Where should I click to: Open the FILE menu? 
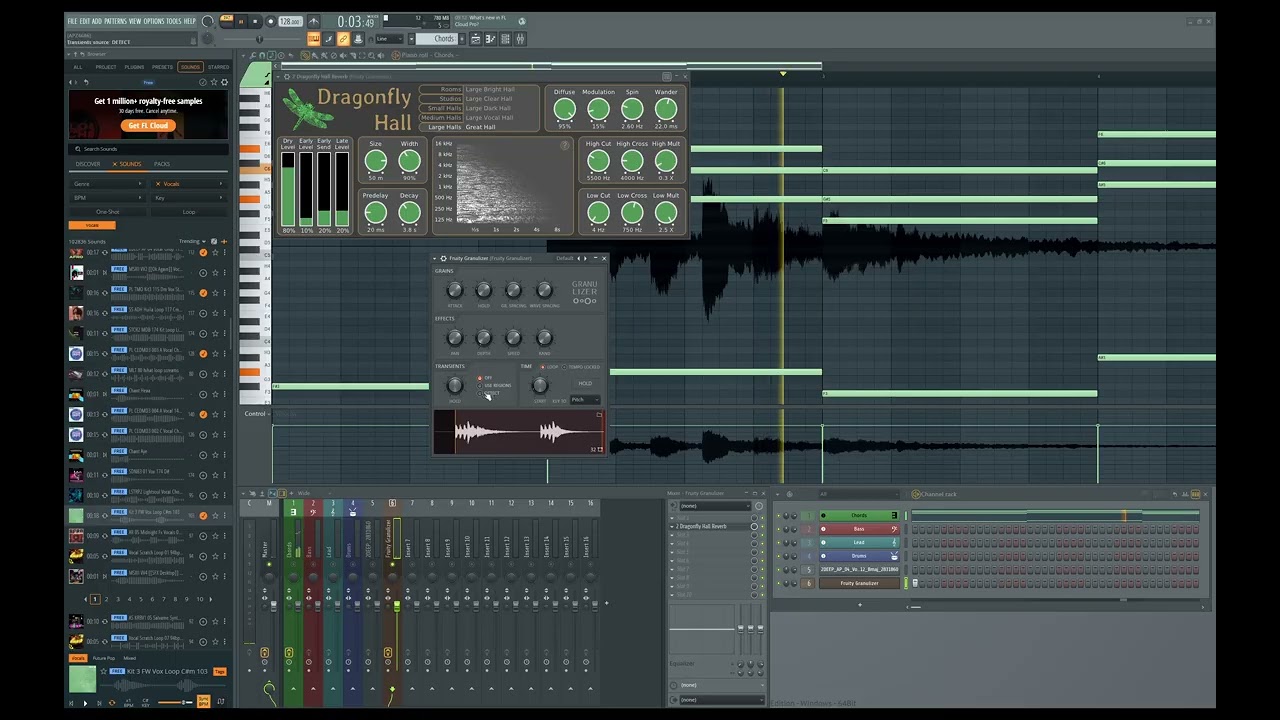[x=72, y=21]
